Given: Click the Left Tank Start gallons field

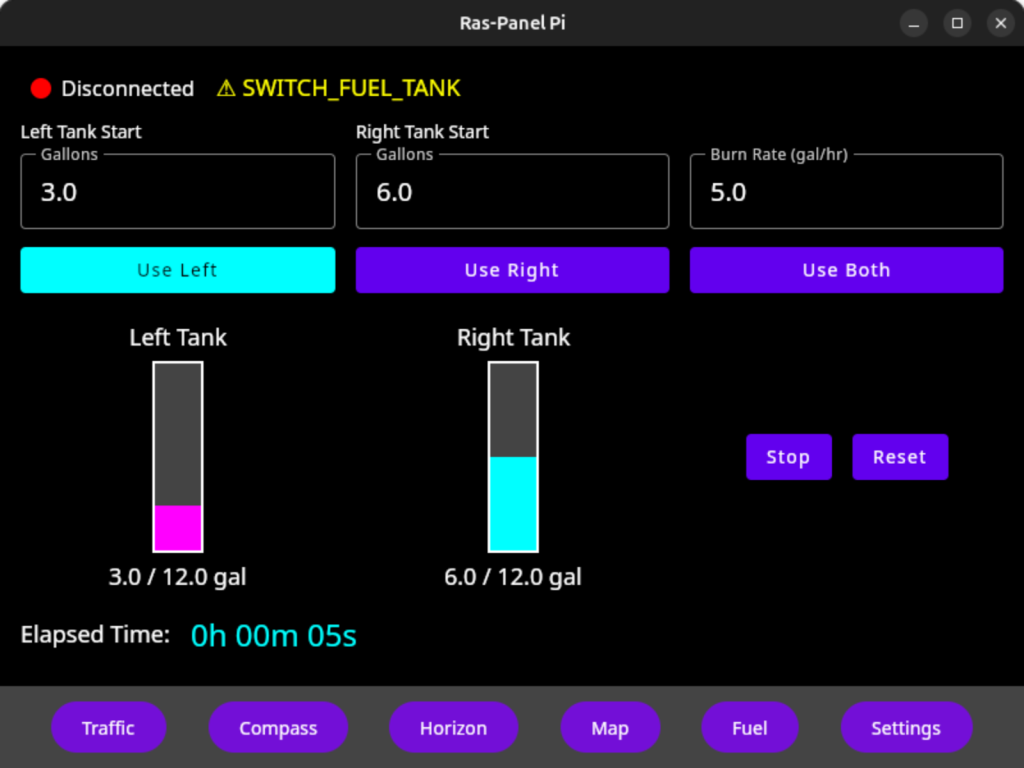Looking at the screenshot, I should coord(177,192).
